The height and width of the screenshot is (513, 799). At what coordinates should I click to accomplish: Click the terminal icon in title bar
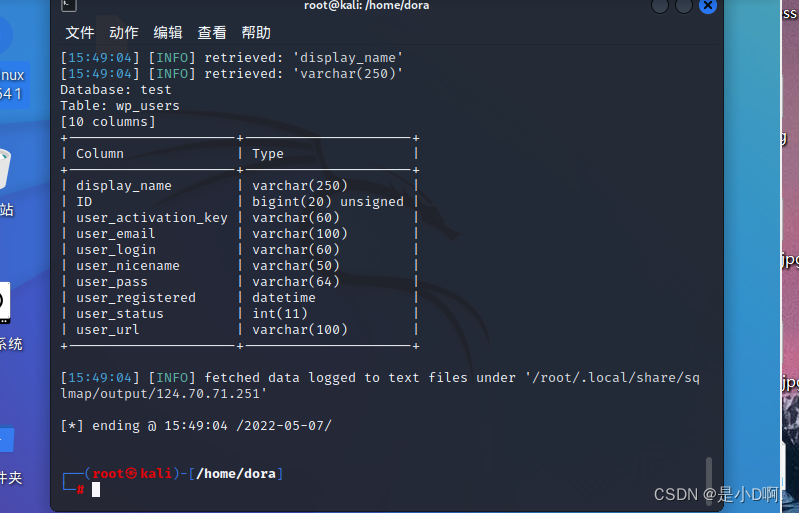pyautogui.click(x=68, y=5)
